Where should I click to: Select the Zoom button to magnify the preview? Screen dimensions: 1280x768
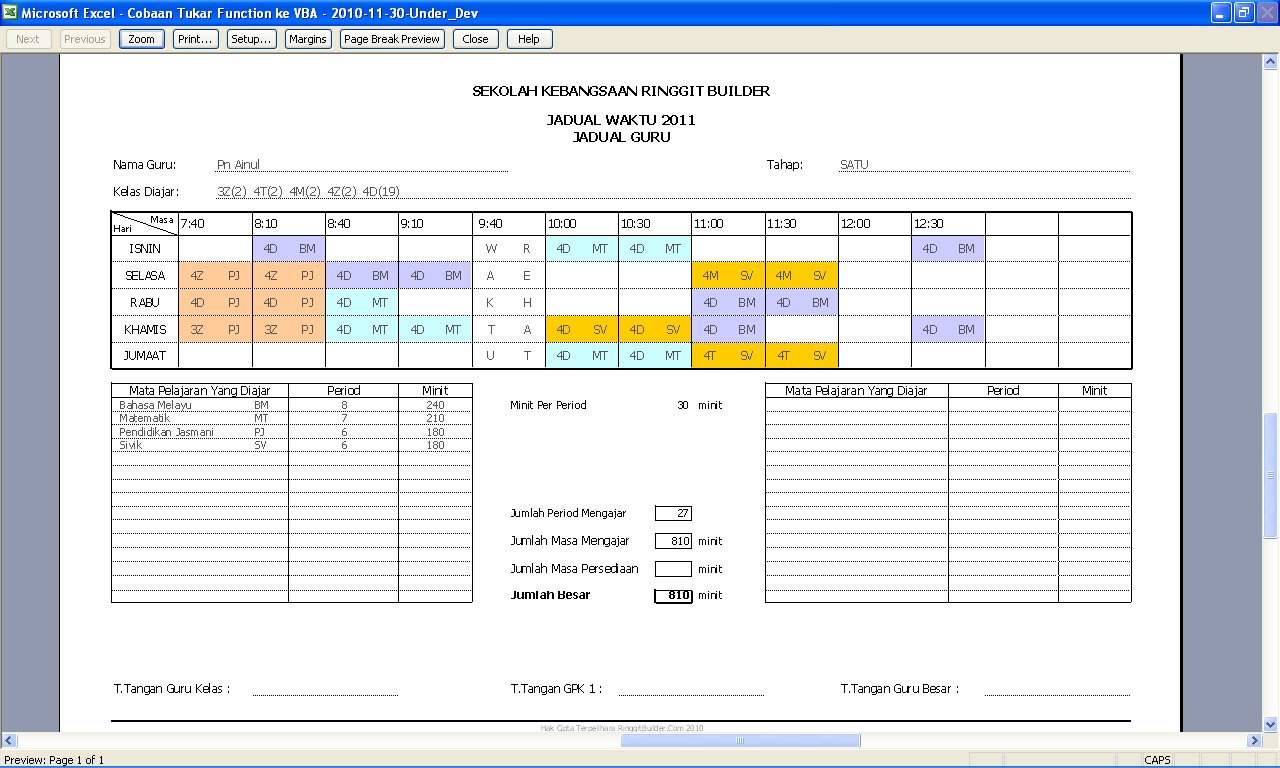point(140,38)
